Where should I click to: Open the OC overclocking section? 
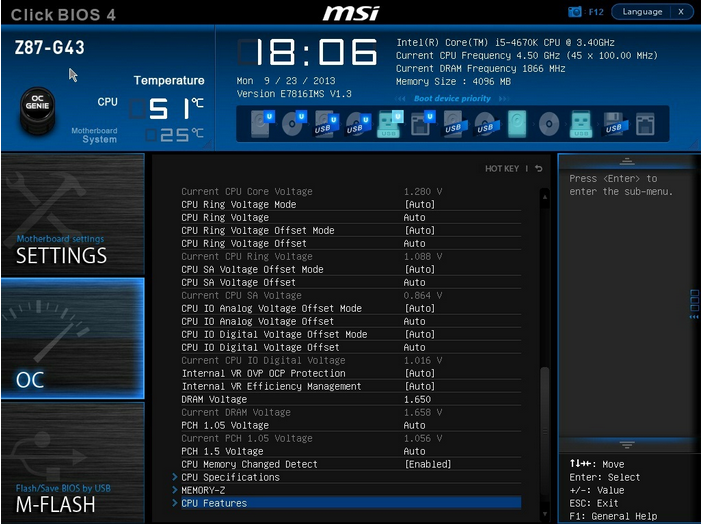pos(72,338)
